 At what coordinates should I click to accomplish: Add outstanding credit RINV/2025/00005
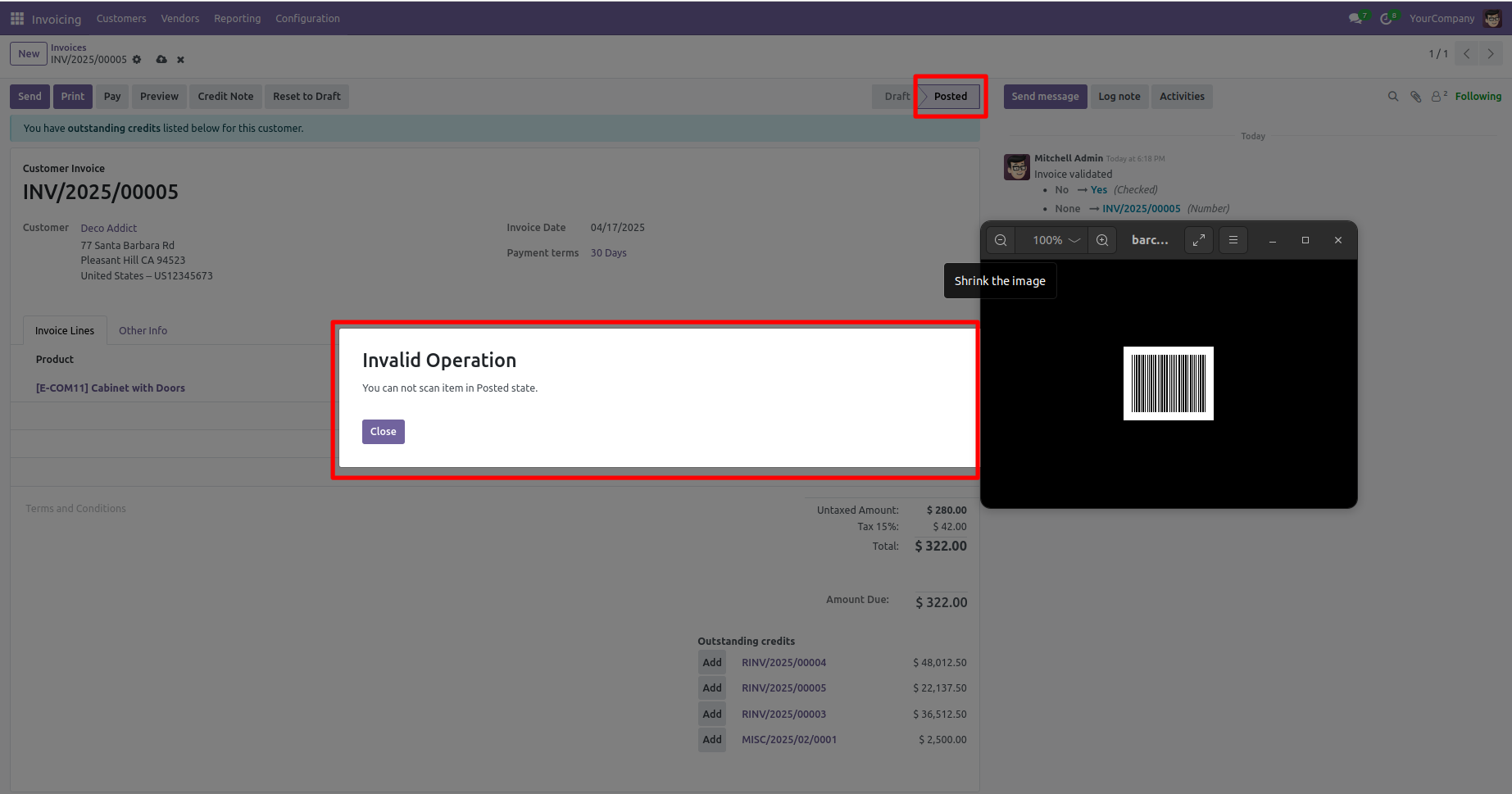pyautogui.click(x=712, y=688)
